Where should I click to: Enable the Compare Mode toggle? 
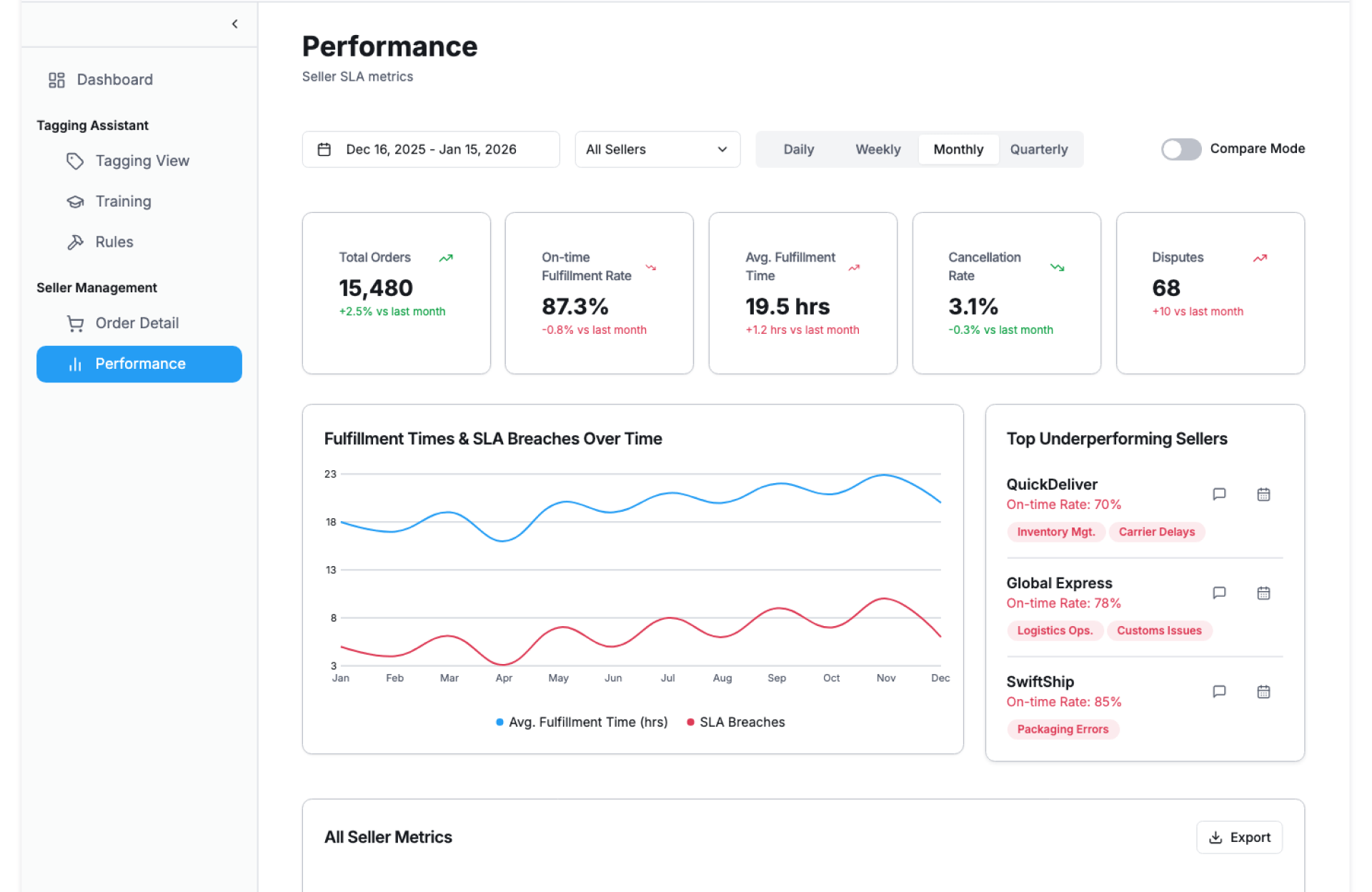1180,149
